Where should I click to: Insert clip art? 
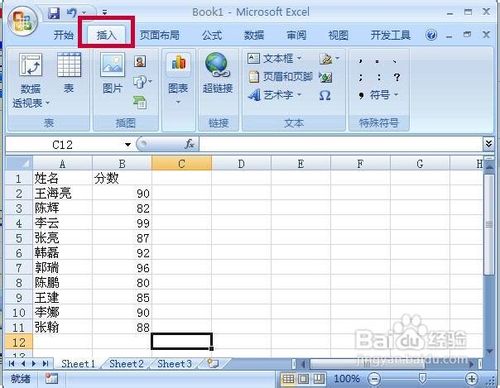140,62
